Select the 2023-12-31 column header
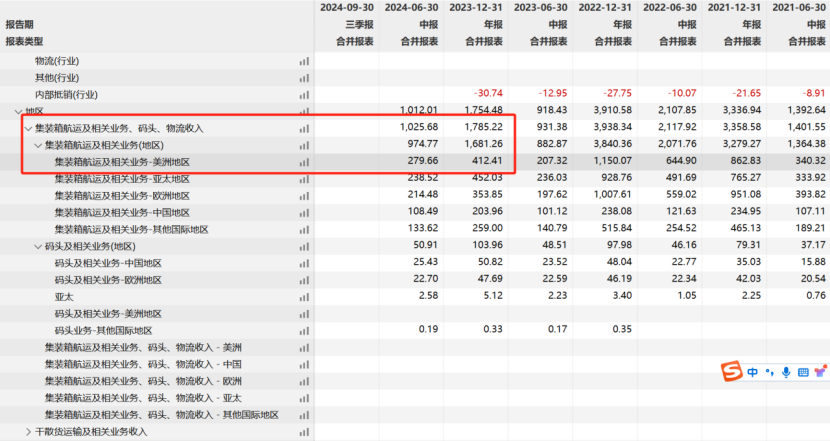This screenshot has width=830, height=441. pyautogui.click(x=476, y=7)
